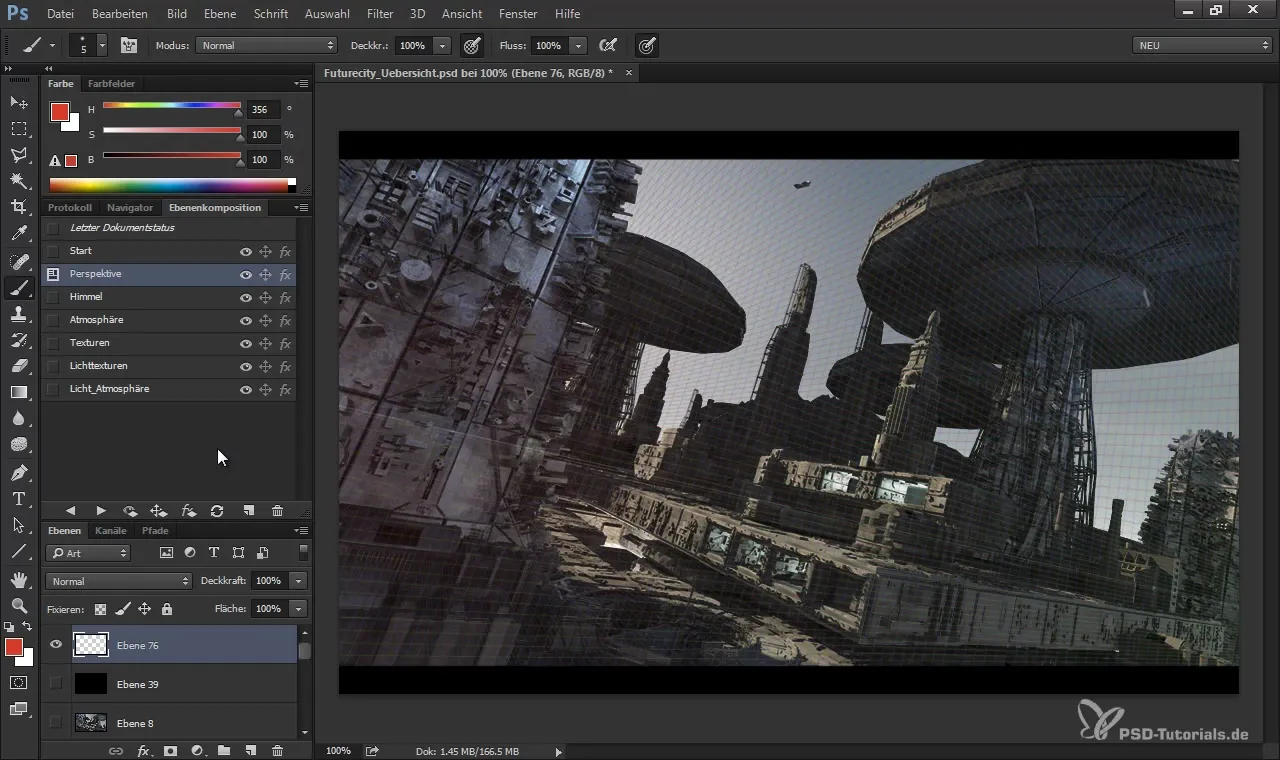
Task: Select the Healing Brush tool
Action: 19,262
